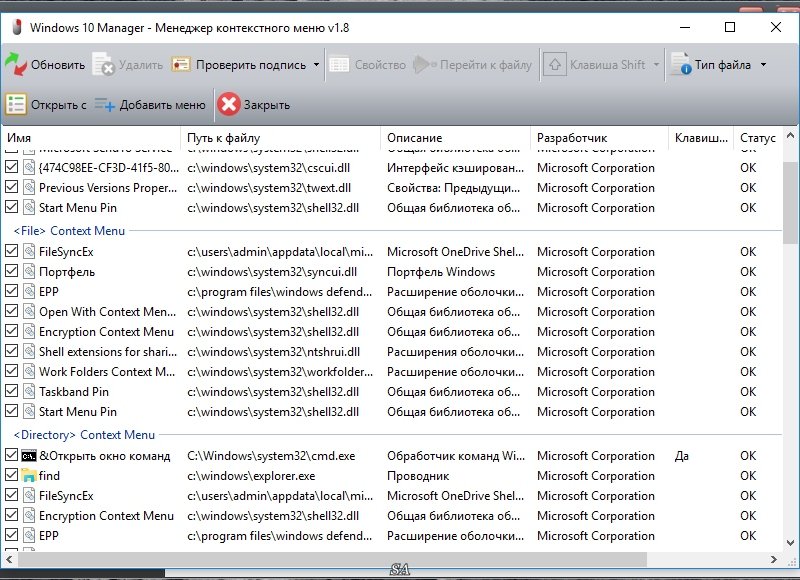
Task: Click the cmd icon beside &Открыть окно команд
Action: (29, 456)
